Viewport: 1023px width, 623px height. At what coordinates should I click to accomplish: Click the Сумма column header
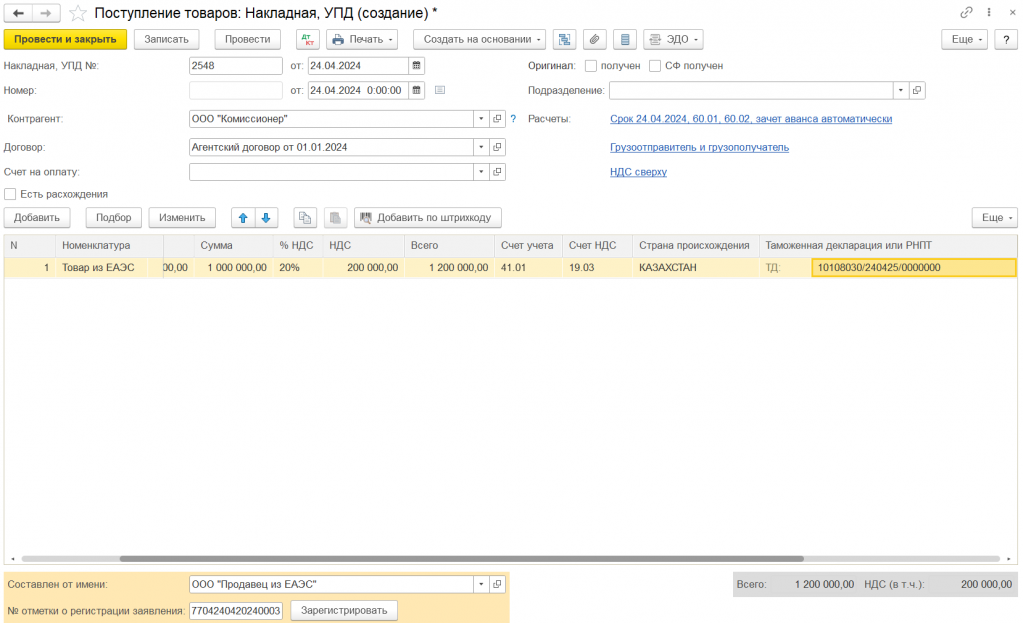(234, 245)
